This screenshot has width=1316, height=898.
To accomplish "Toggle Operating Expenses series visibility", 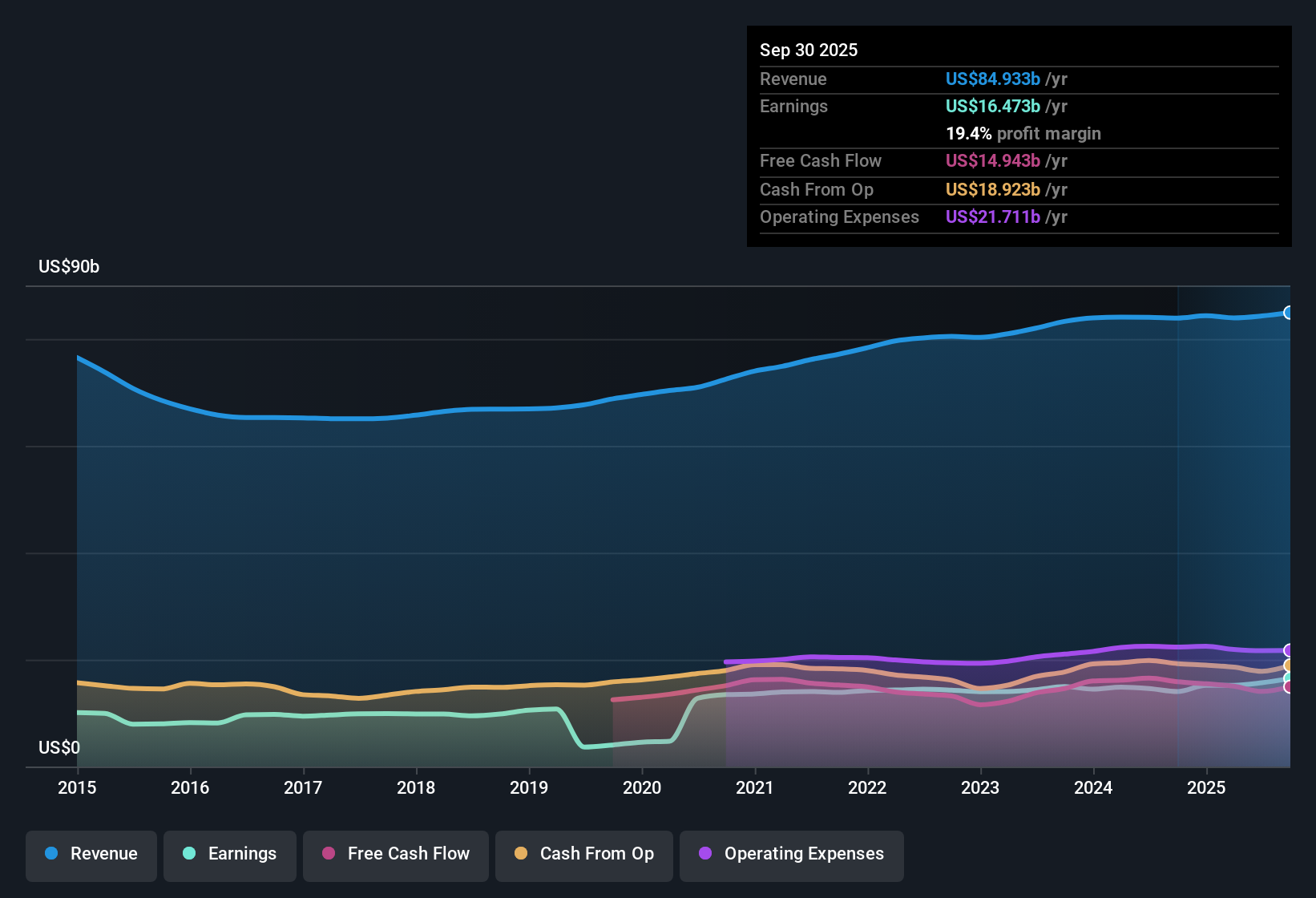I will pos(791,854).
